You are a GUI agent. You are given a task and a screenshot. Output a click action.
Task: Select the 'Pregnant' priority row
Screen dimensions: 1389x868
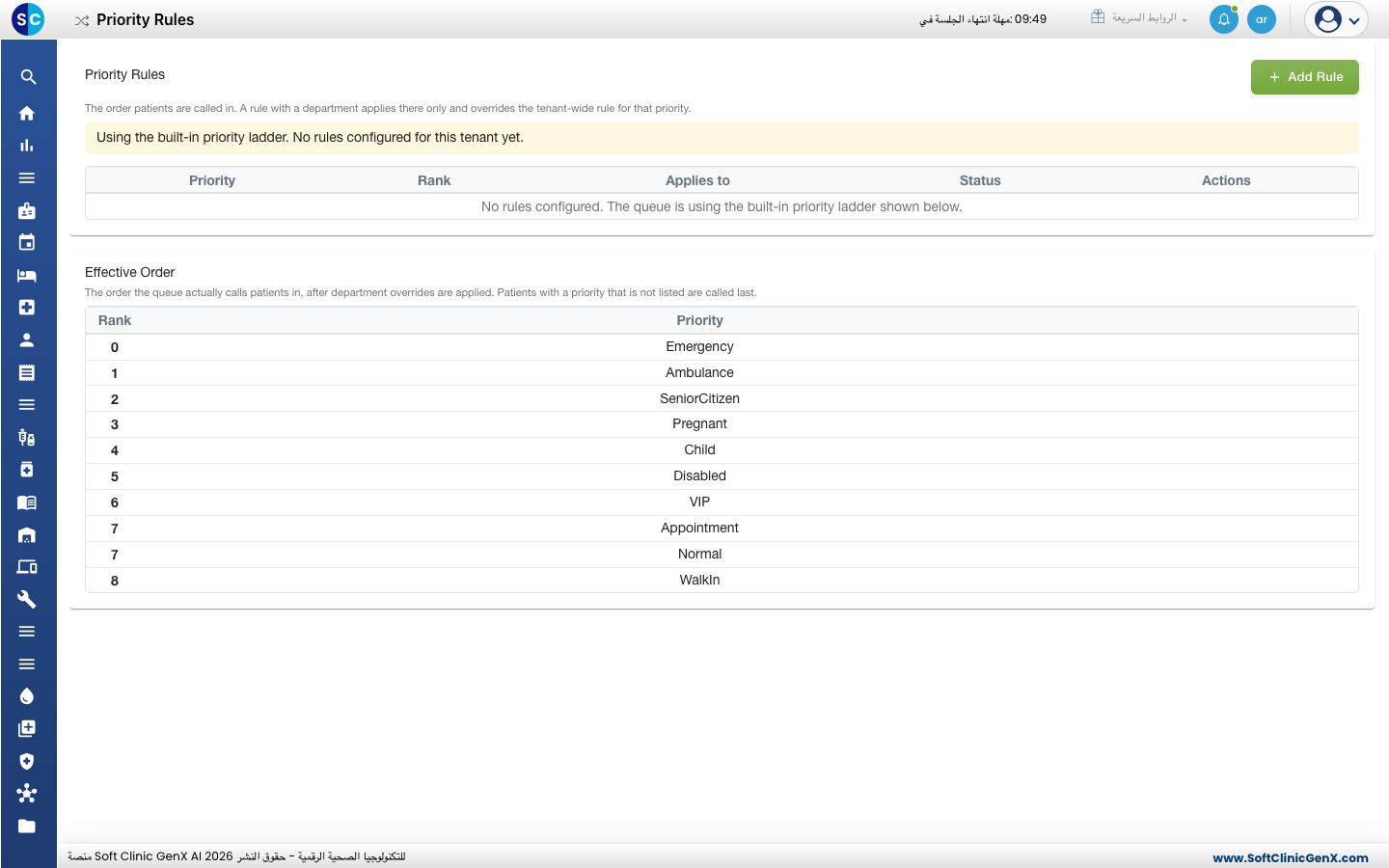point(722,424)
